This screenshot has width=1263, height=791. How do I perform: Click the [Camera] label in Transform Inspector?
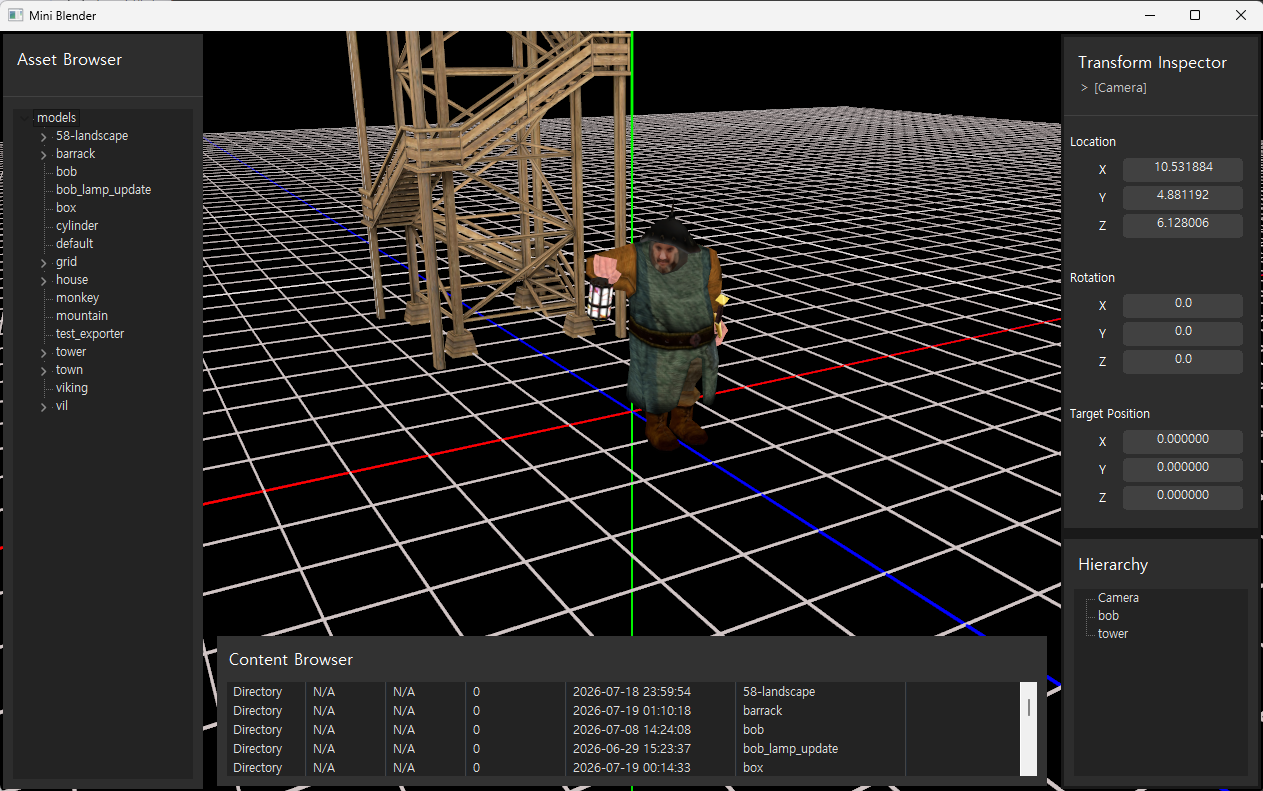(1120, 88)
